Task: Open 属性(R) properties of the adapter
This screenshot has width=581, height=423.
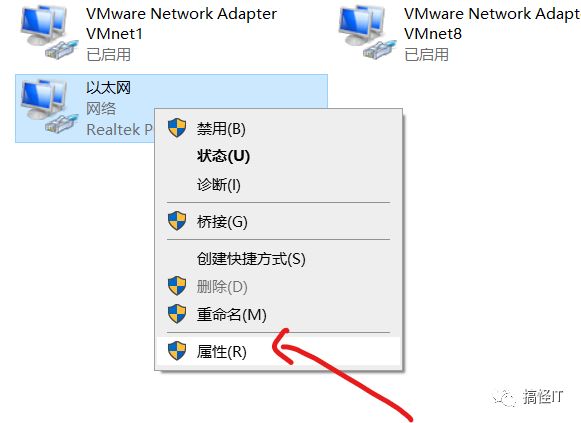Action: tap(278, 352)
